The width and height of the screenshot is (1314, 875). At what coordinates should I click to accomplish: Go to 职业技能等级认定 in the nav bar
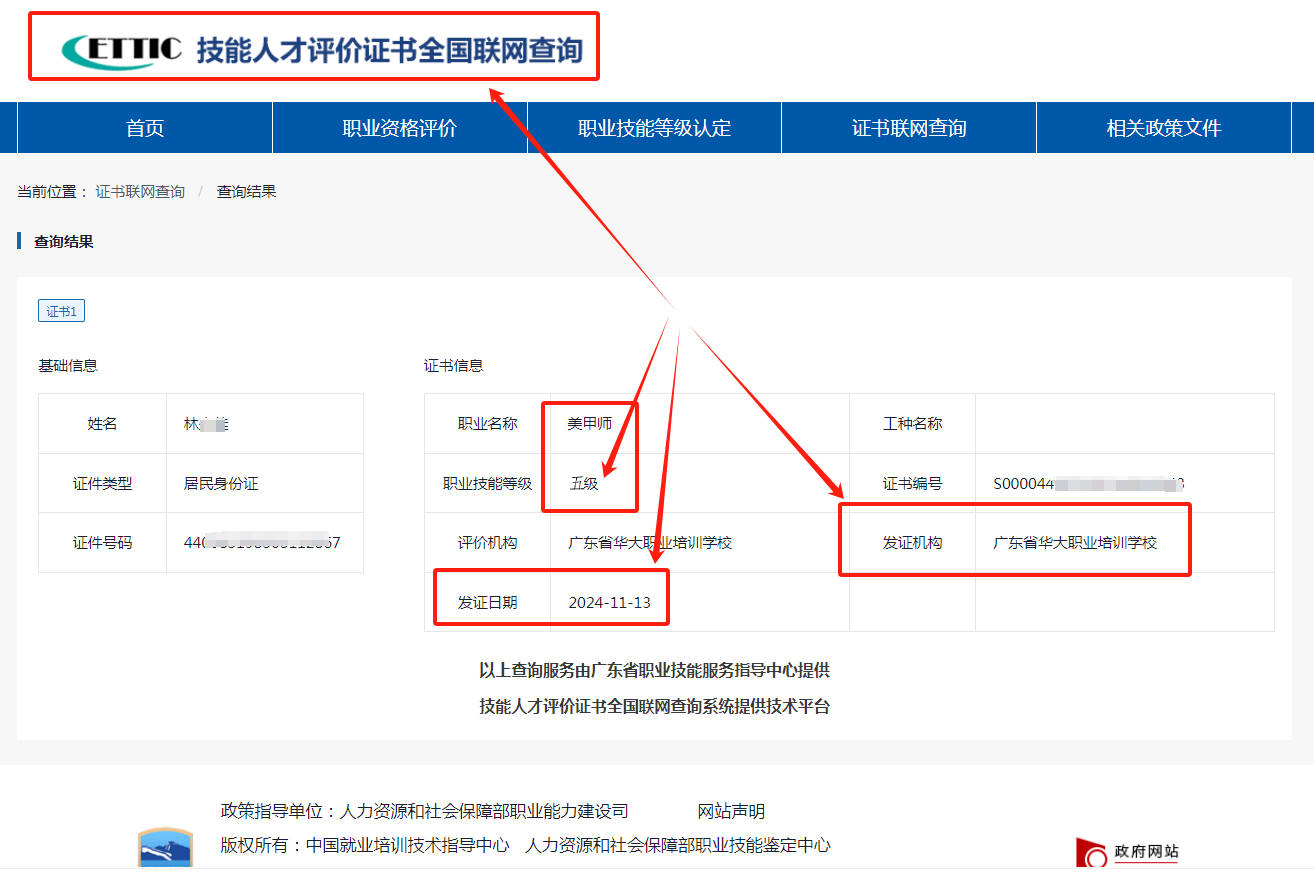pyautogui.click(x=654, y=128)
